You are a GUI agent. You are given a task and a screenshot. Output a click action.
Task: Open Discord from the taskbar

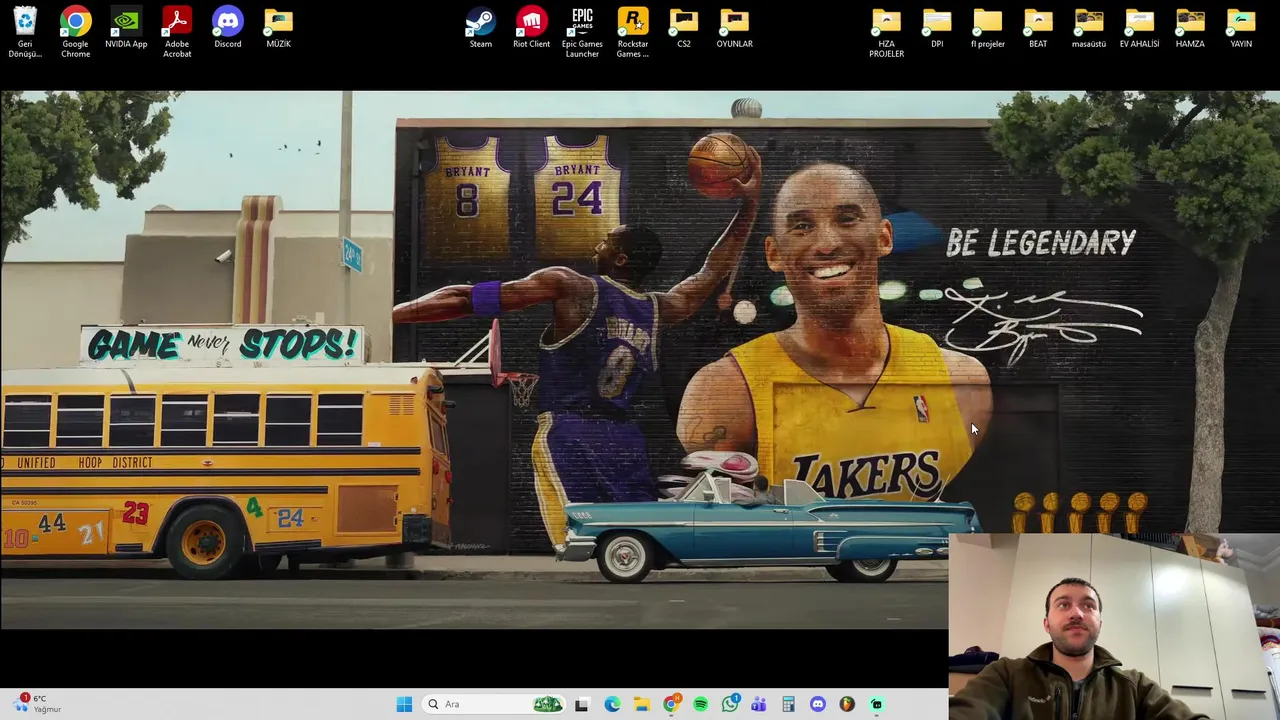click(818, 704)
